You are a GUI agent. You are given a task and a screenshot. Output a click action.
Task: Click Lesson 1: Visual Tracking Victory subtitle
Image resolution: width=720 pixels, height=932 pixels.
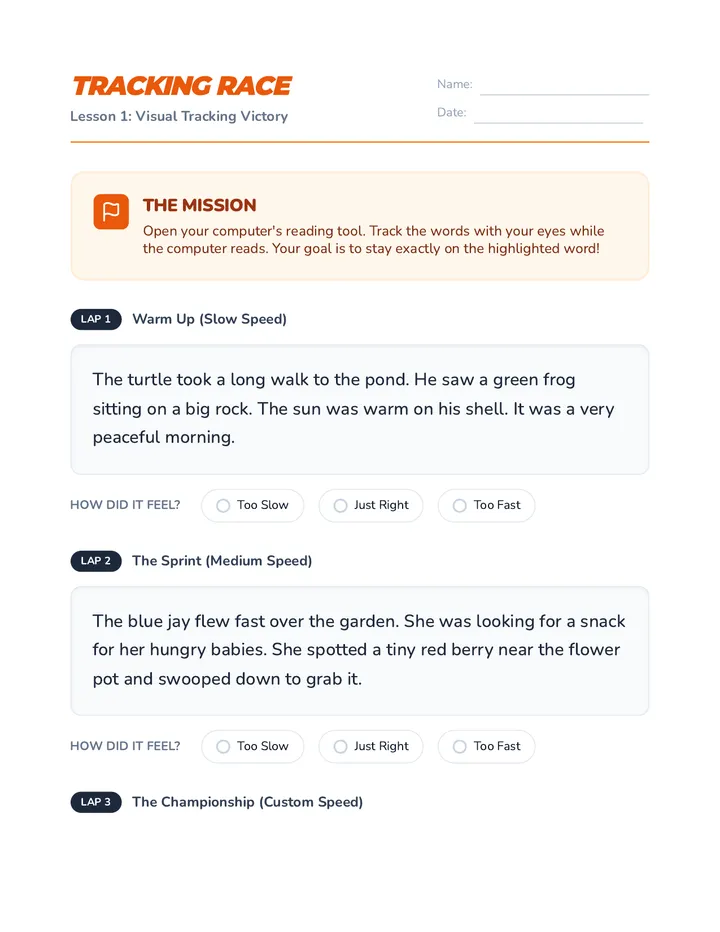pyautogui.click(x=179, y=116)
